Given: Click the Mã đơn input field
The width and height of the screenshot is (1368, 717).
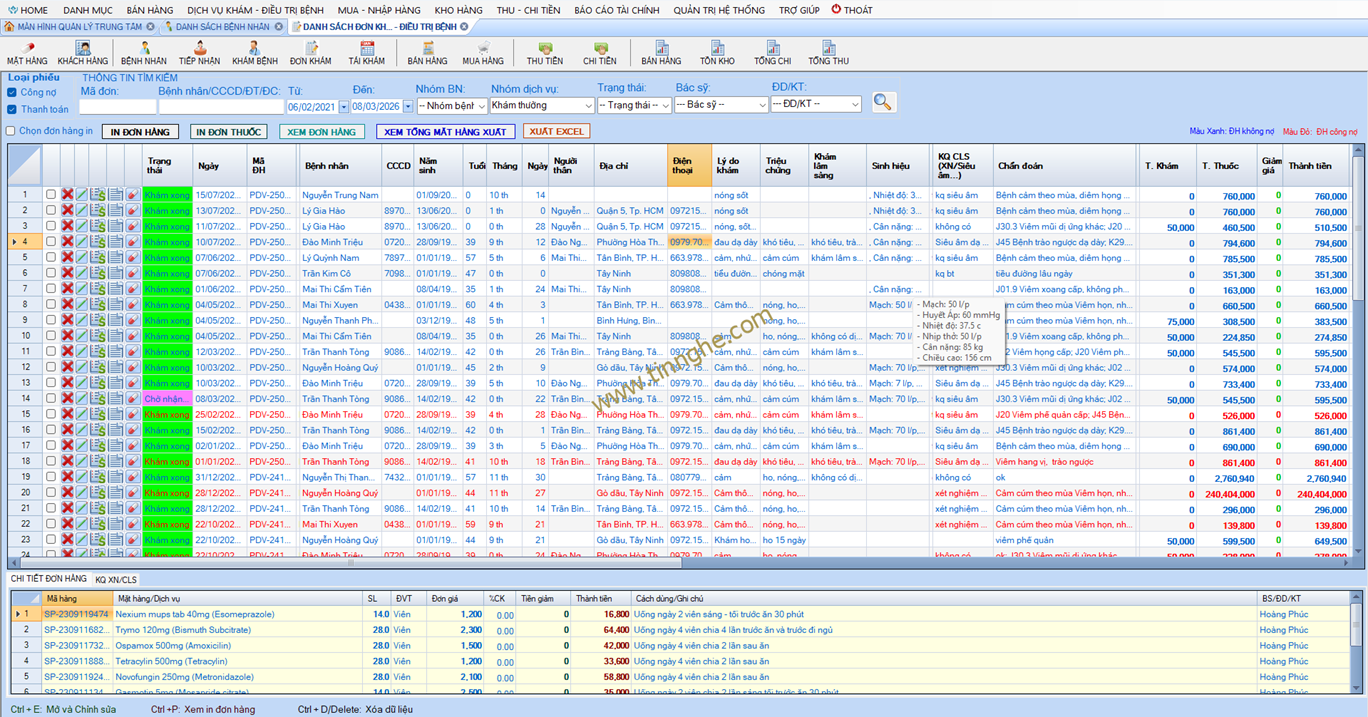Looking at the screenshot, I should (117, 106).
